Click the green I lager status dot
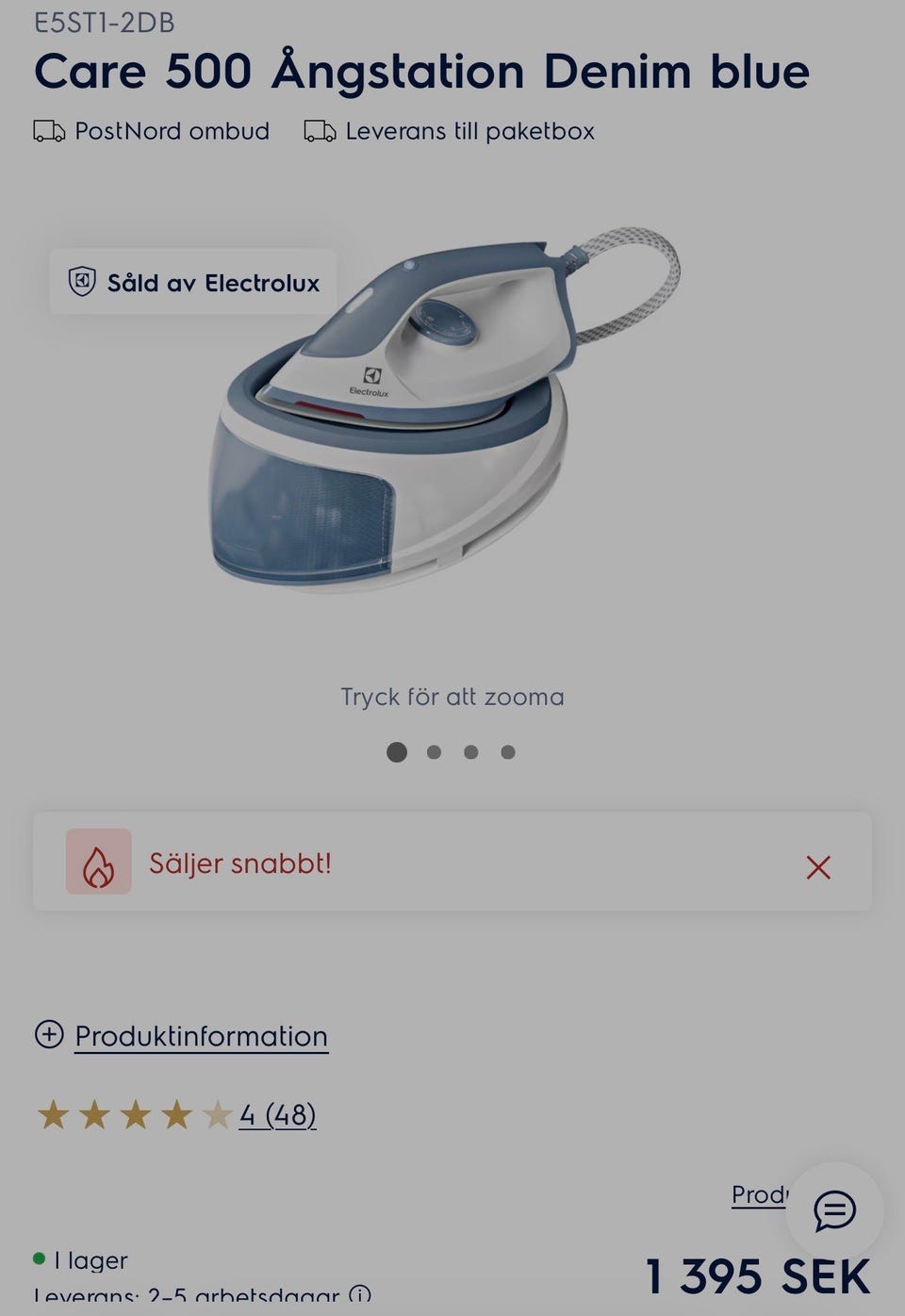 pyautogui.click(x=39, y=1258)
